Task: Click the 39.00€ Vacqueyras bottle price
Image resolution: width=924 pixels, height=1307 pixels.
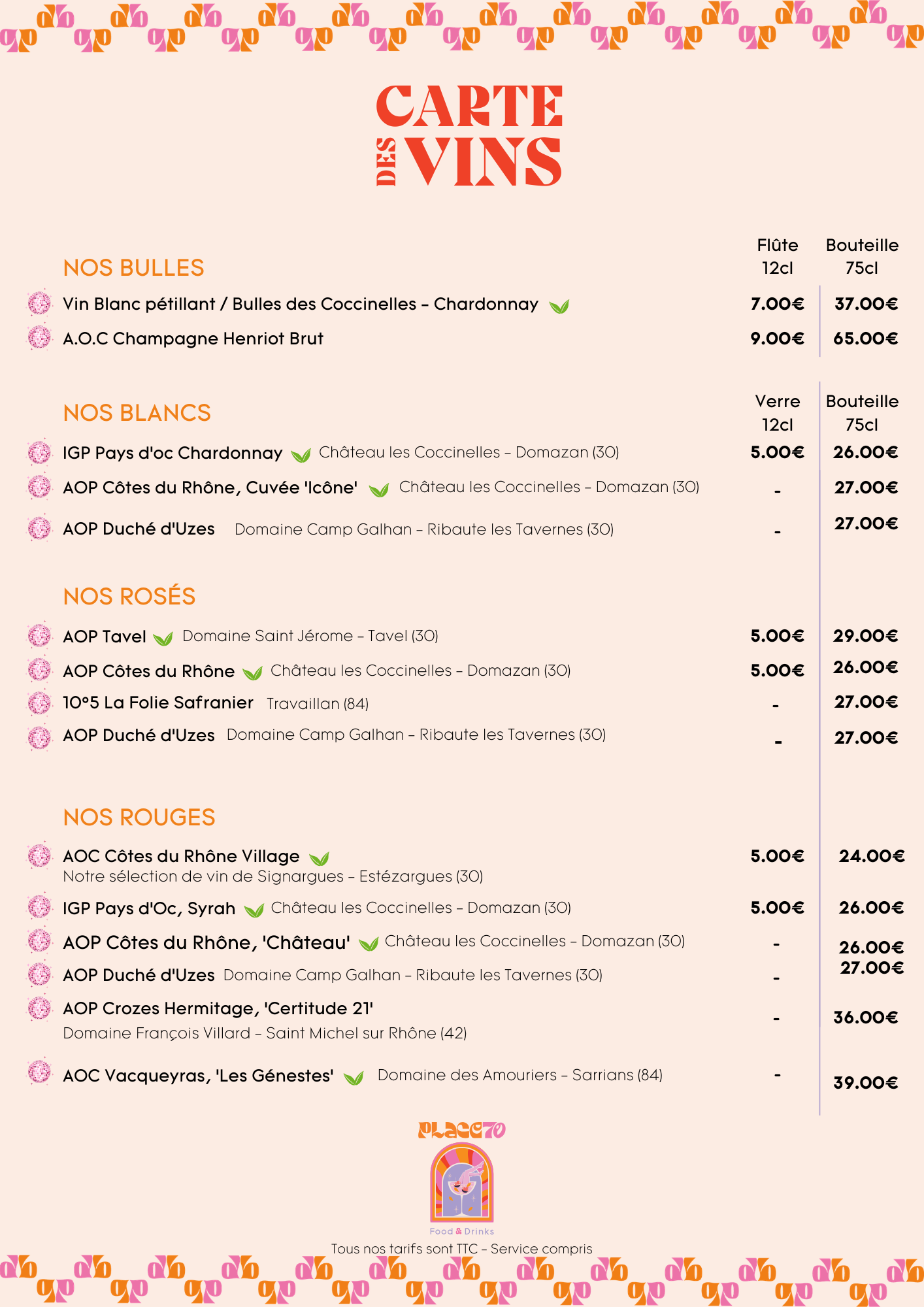Action: [865, 1083]
